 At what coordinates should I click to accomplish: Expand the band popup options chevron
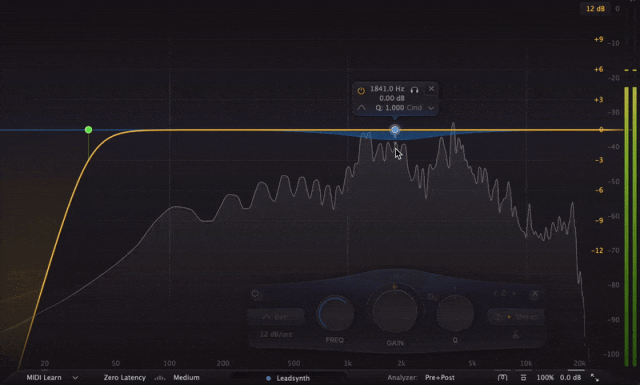431,108
